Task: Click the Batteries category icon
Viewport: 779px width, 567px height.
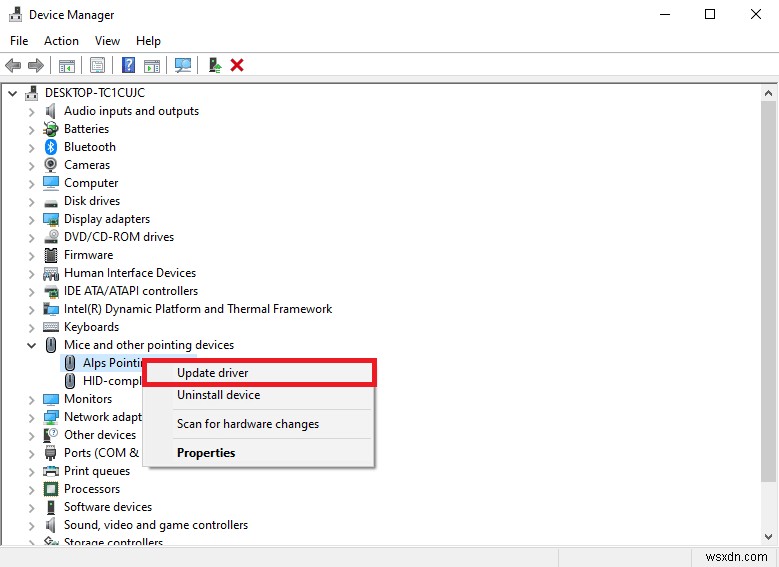Action: click(51, 129)
